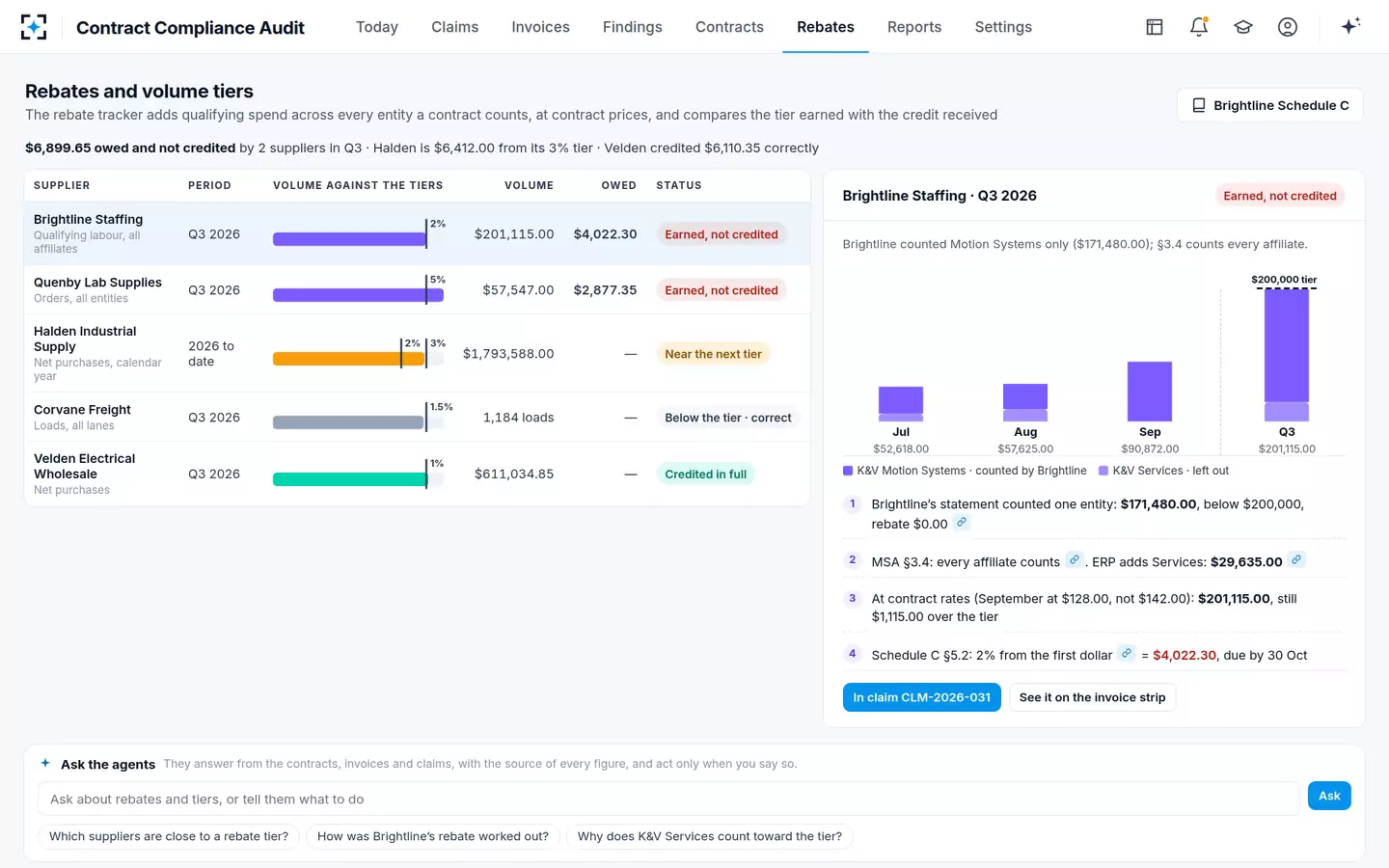Click the Corvane Freight grey volume bar
This screenshot has height=868, width=1389.
(348, 422)
